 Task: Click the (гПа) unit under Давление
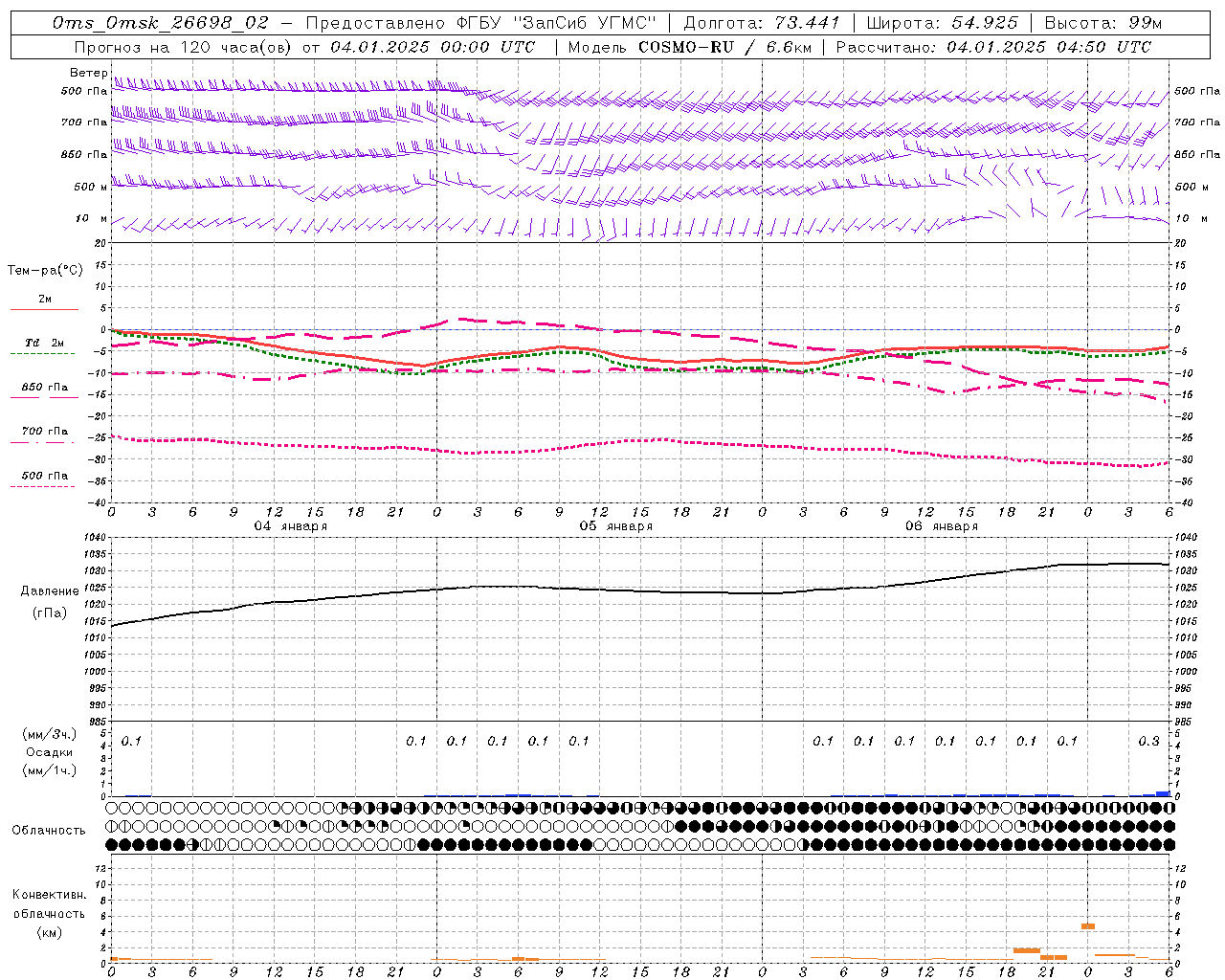tap(49, 612)
